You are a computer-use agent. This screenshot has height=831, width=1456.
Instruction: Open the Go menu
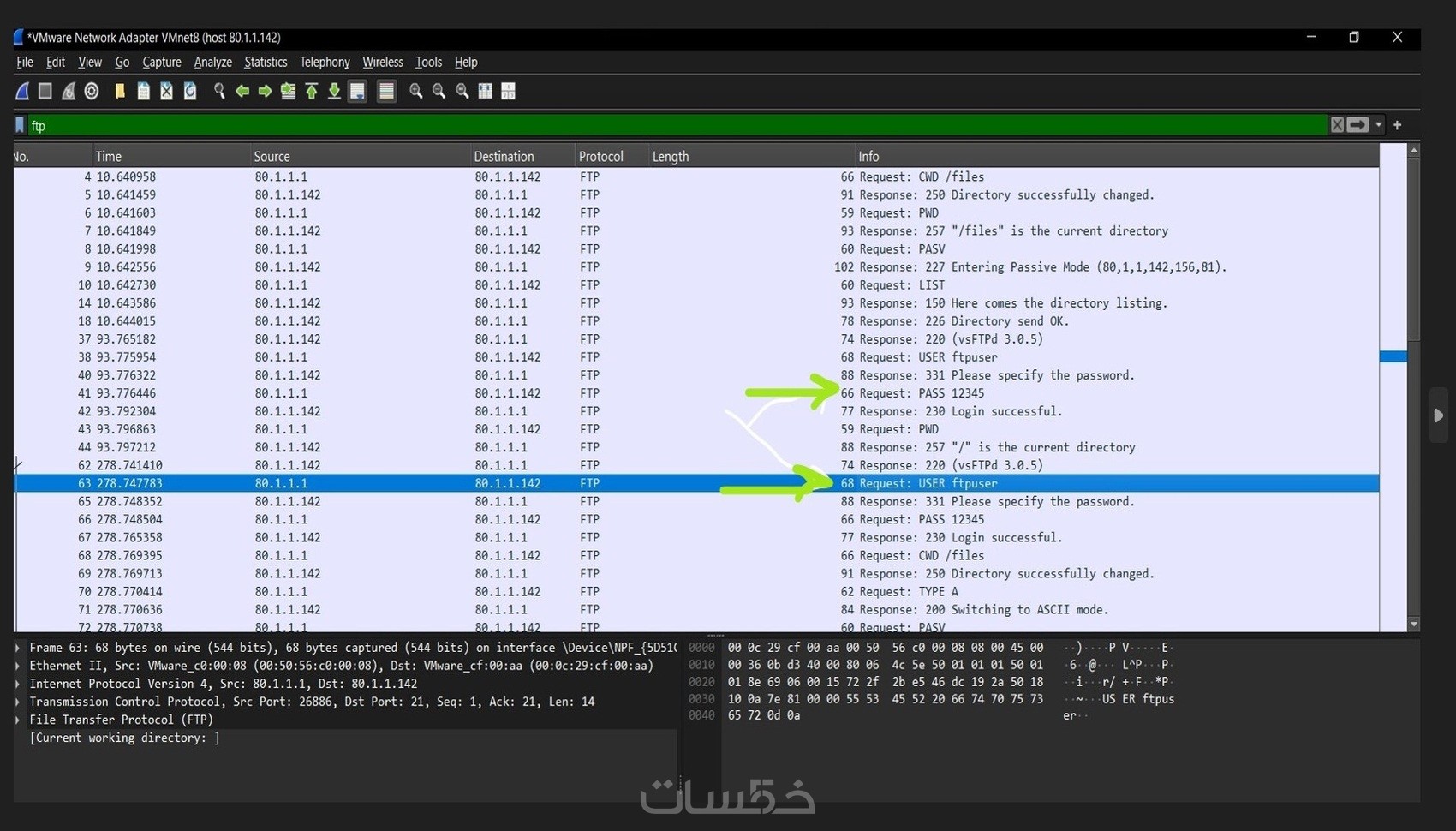click(x=122, y=62)
